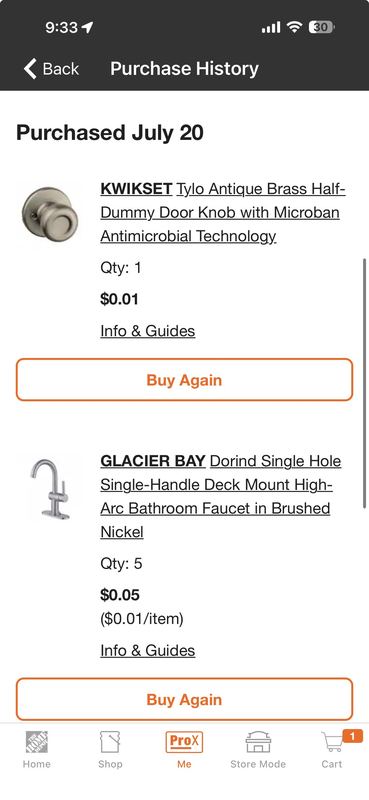The width and height of the screenshot is (369, 800).
Task: Open the GLACIER BAY brand link
Action: (x=153, y=461)
